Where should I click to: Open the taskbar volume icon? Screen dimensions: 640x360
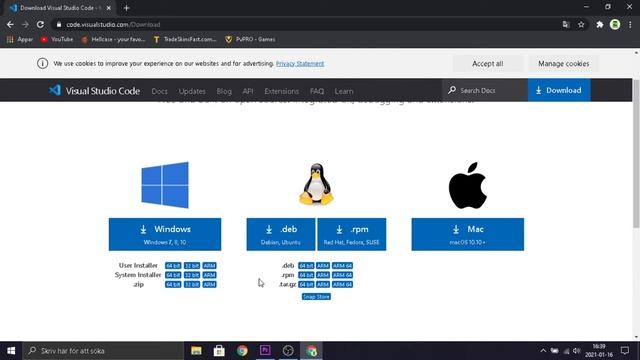(576, 351)
